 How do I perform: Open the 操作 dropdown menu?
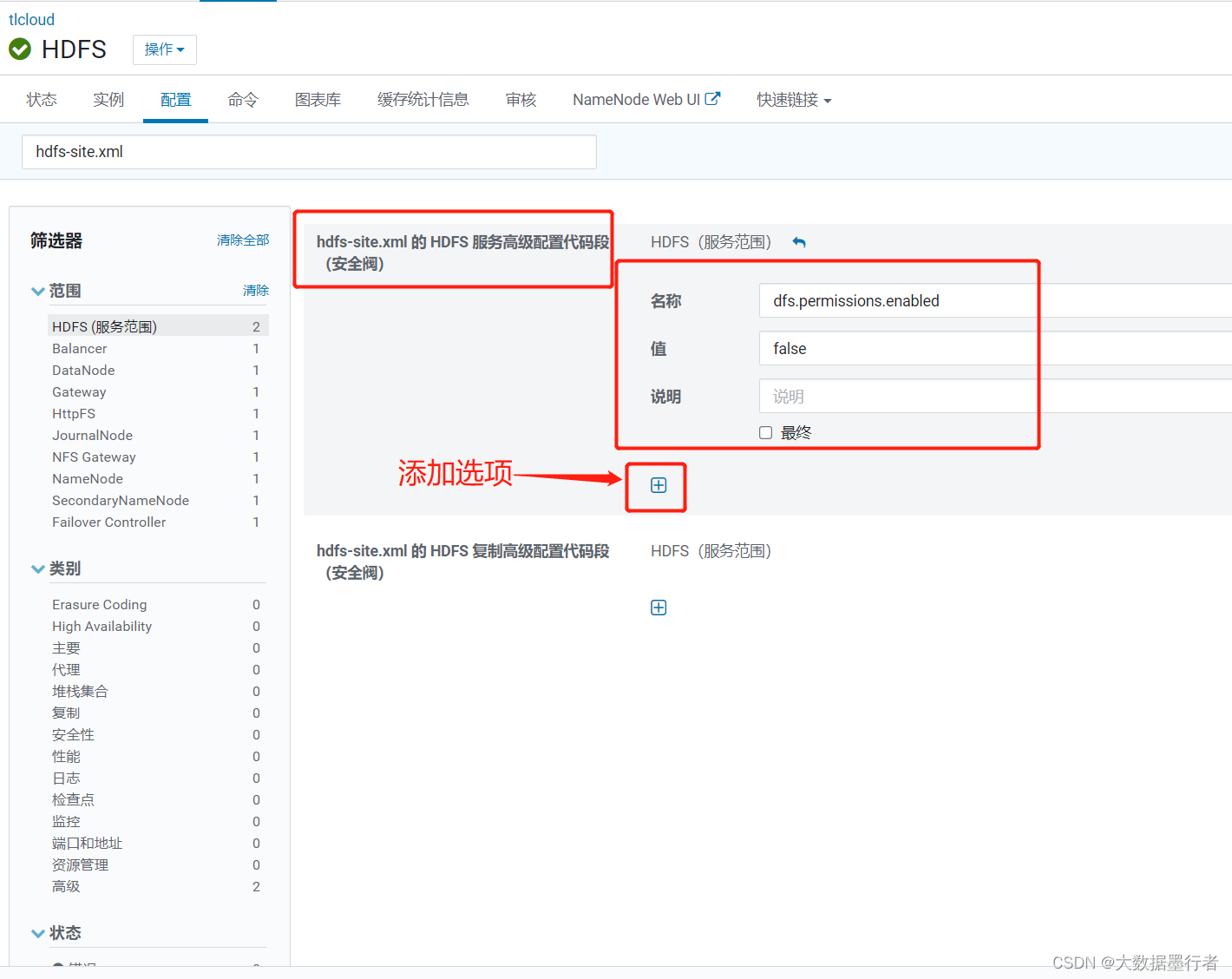pos(164,49)
